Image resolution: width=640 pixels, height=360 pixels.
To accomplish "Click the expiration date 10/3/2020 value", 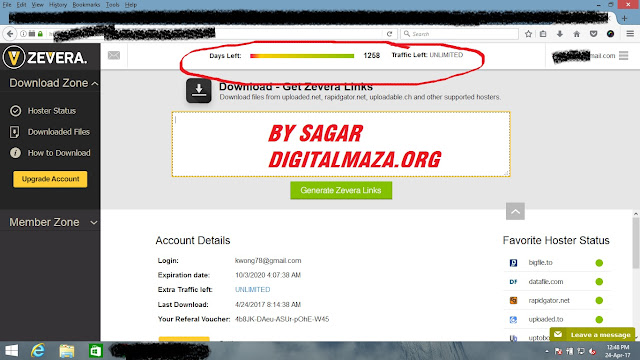I will click(x=268, y=275).
